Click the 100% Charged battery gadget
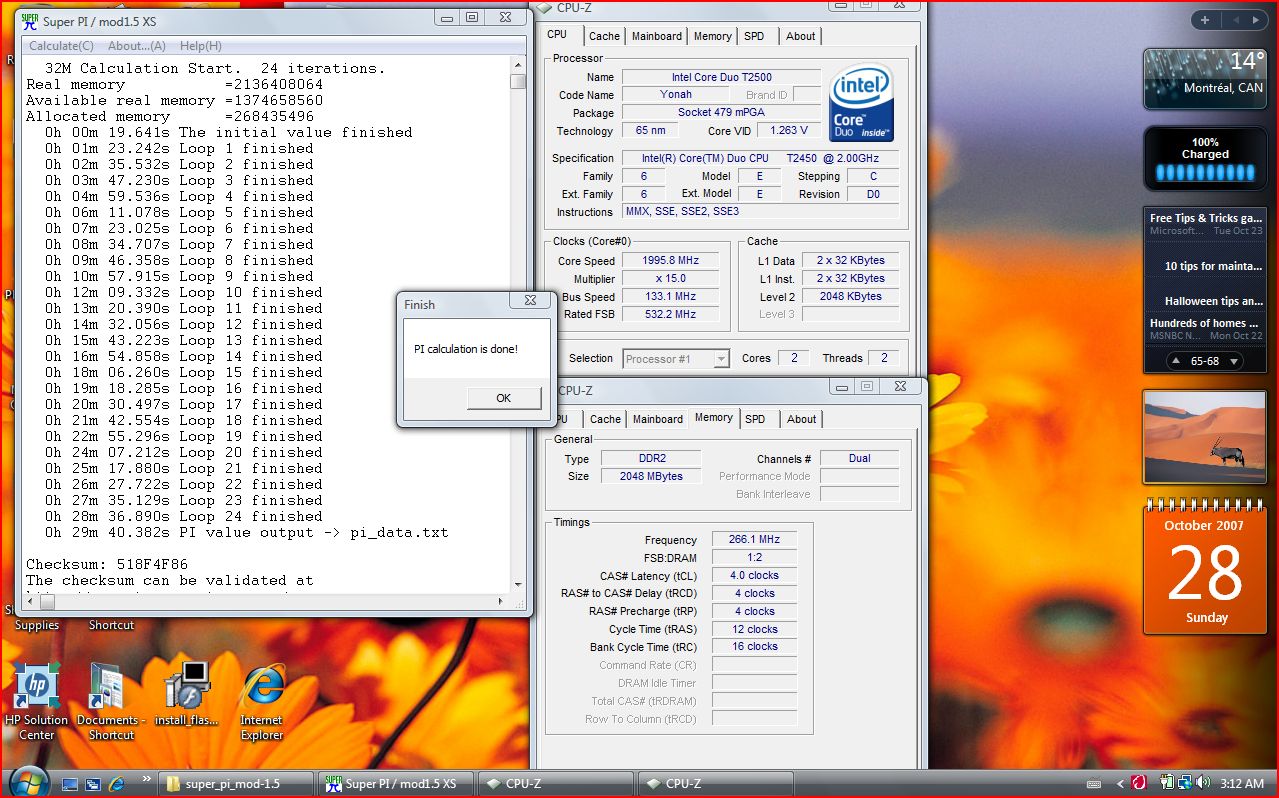This screenshot has height=798, width=1279. (x=1205, y=158)
